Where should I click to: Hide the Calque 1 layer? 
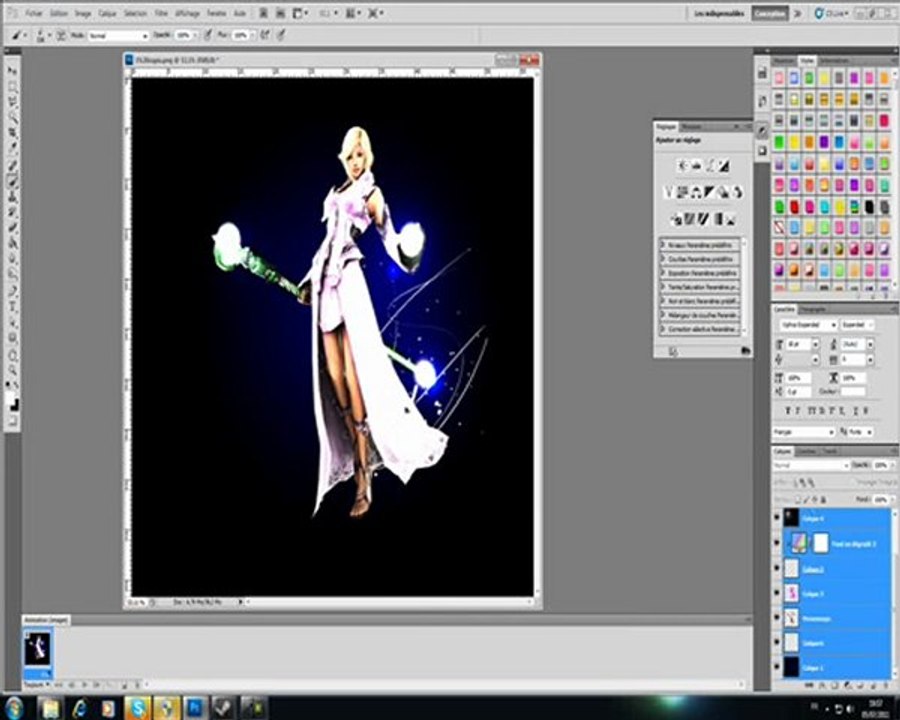[x=777, y=668]
